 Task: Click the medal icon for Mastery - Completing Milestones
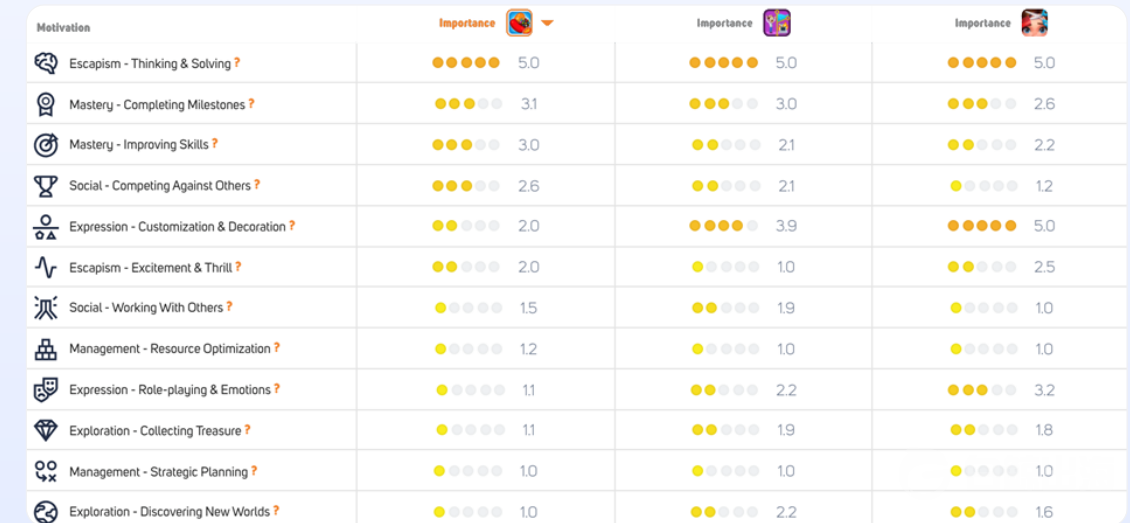point(46,104)
